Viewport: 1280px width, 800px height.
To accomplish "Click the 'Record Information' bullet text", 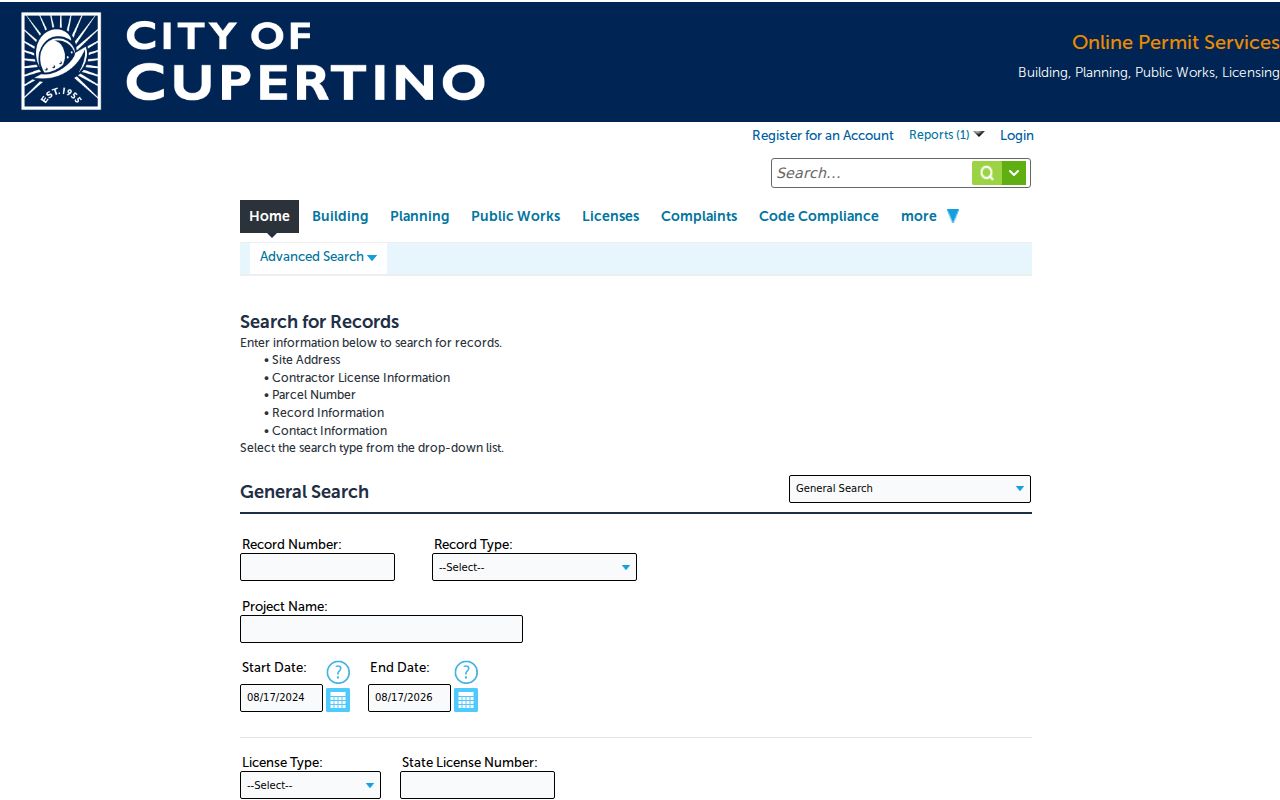I will point(328,413).
